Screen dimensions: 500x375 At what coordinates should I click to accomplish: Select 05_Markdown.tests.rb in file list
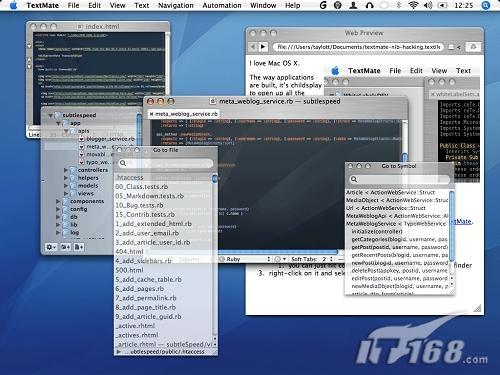click(163, 196)
